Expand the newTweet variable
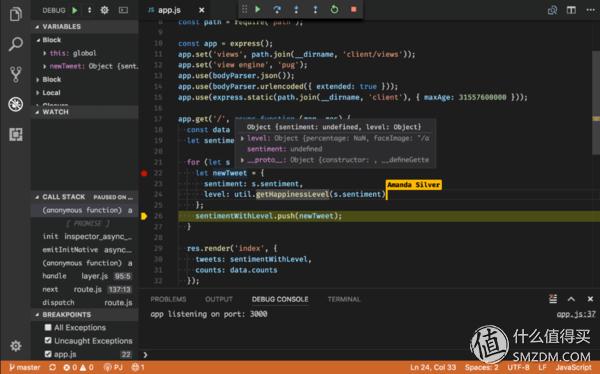 (45, 66)
